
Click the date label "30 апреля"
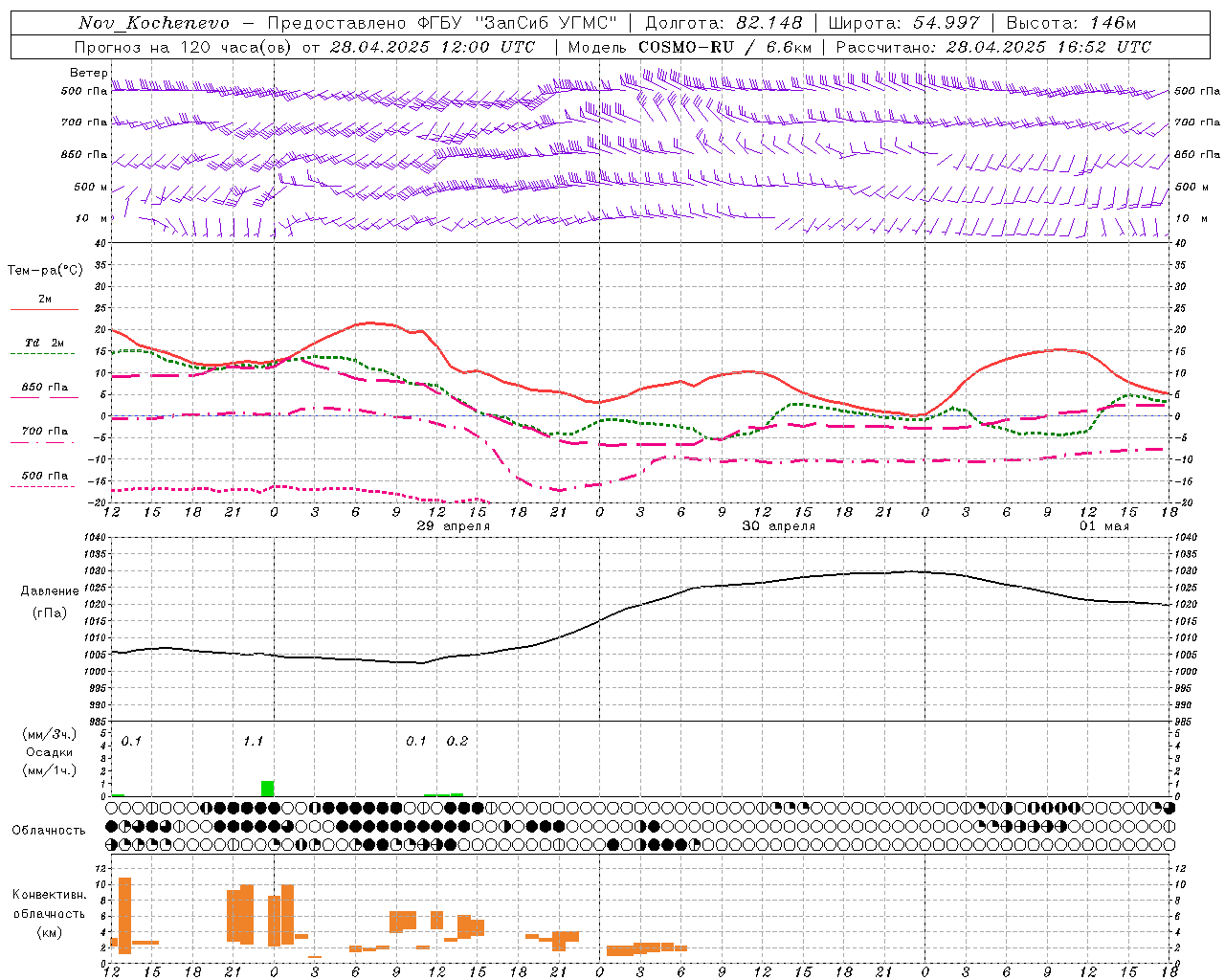point(779,526)
